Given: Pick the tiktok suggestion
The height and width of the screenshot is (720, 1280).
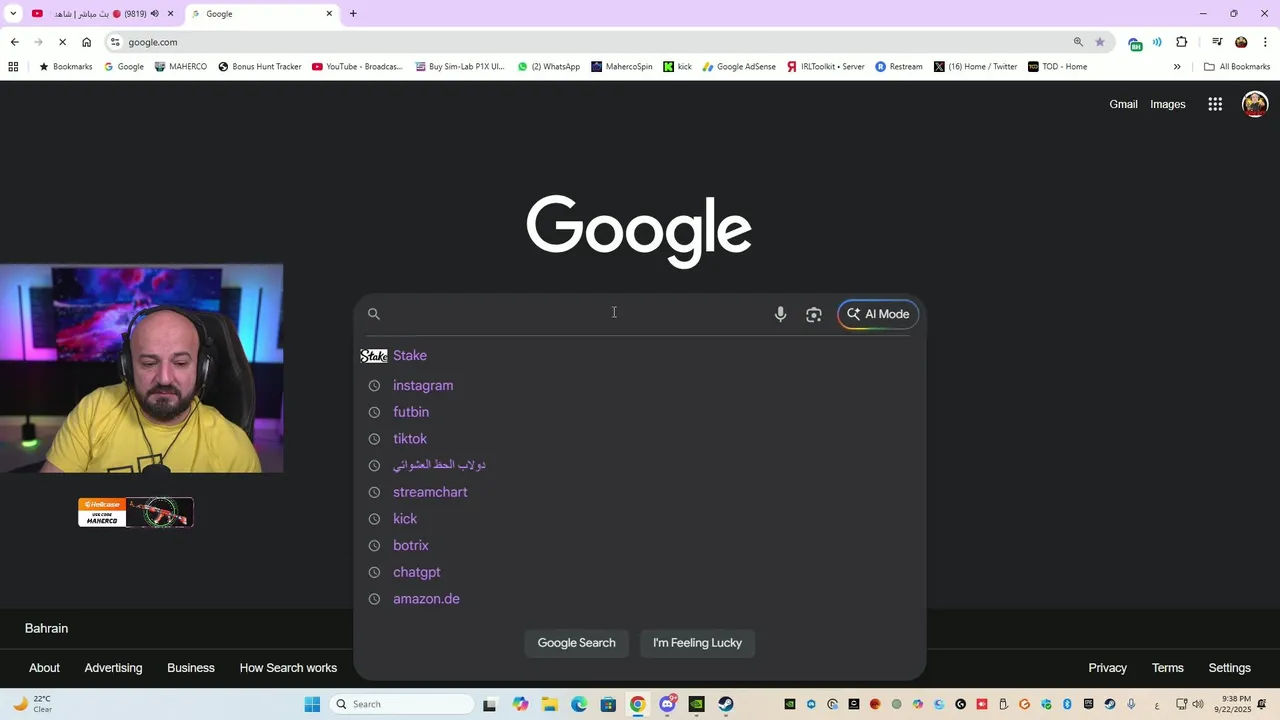Looking at the screenshot, I should click(x=640, y=439).
